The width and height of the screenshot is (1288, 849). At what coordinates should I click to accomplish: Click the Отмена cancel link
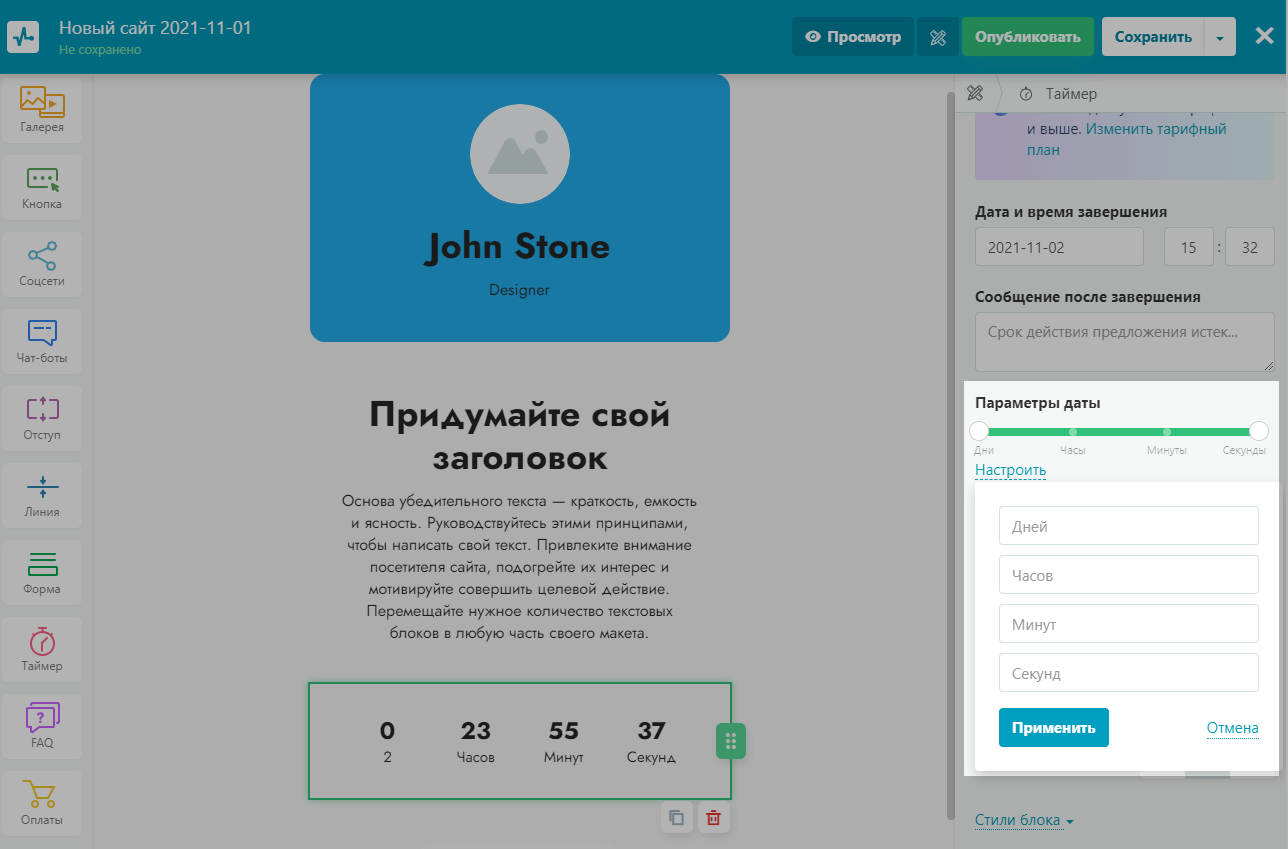coord(1232,728)
